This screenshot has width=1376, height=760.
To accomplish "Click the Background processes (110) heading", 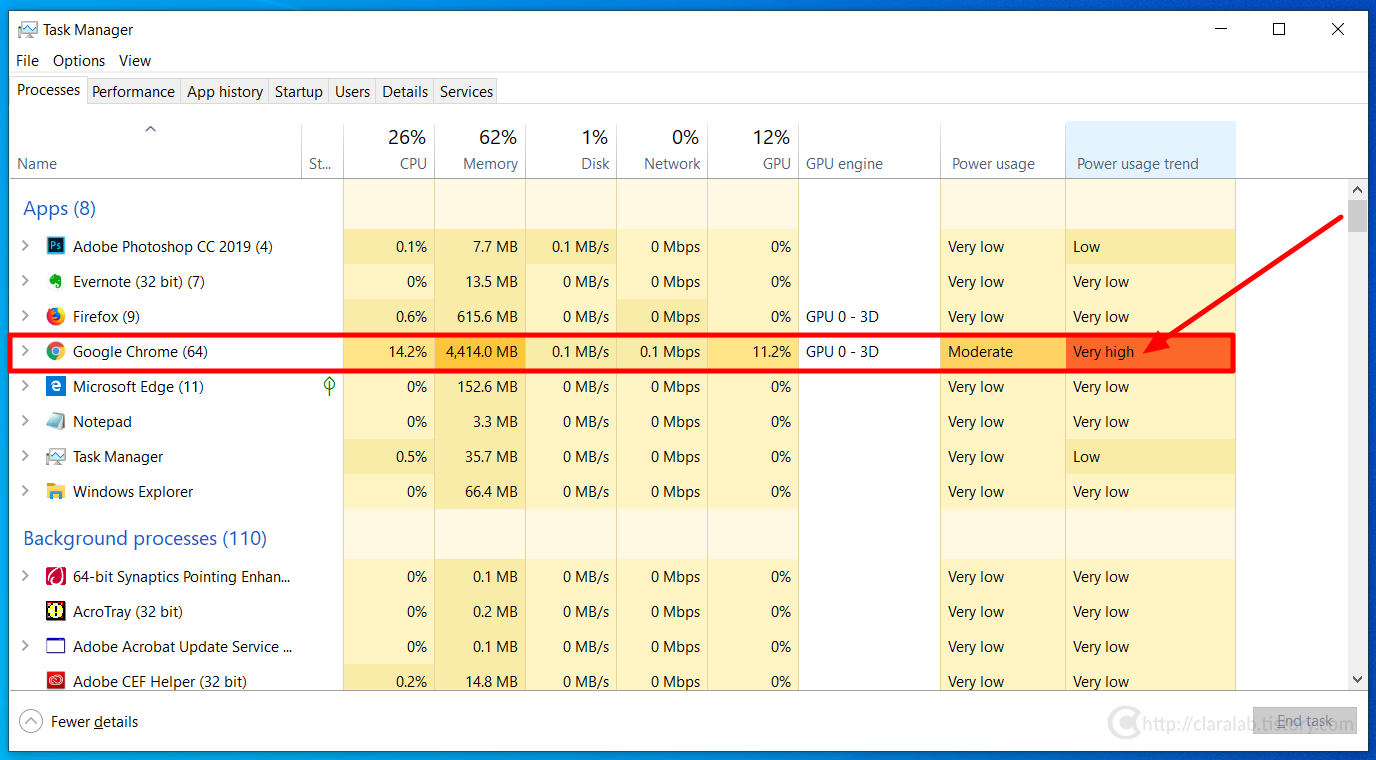I will (x=145, y=538).
